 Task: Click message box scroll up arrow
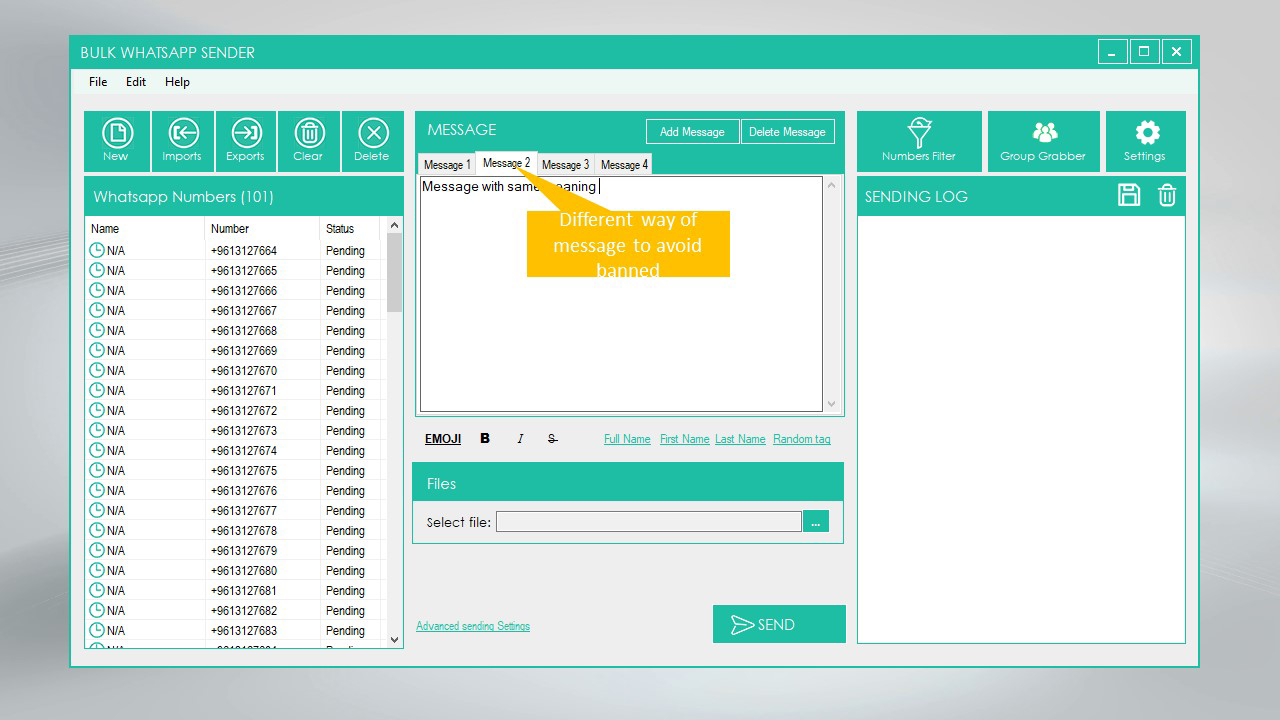(x=831, y=186)
